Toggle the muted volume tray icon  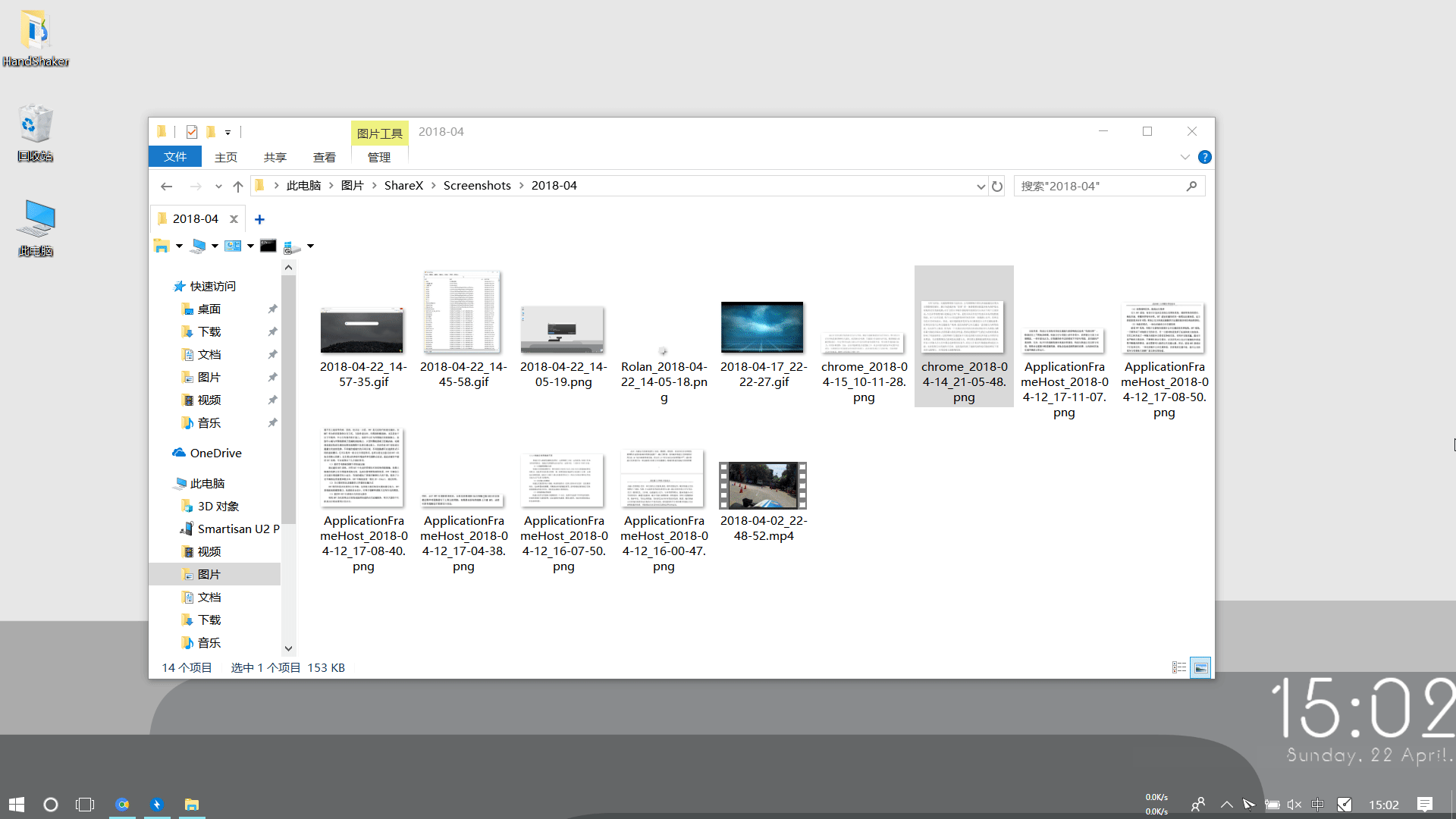[1294, 805]
